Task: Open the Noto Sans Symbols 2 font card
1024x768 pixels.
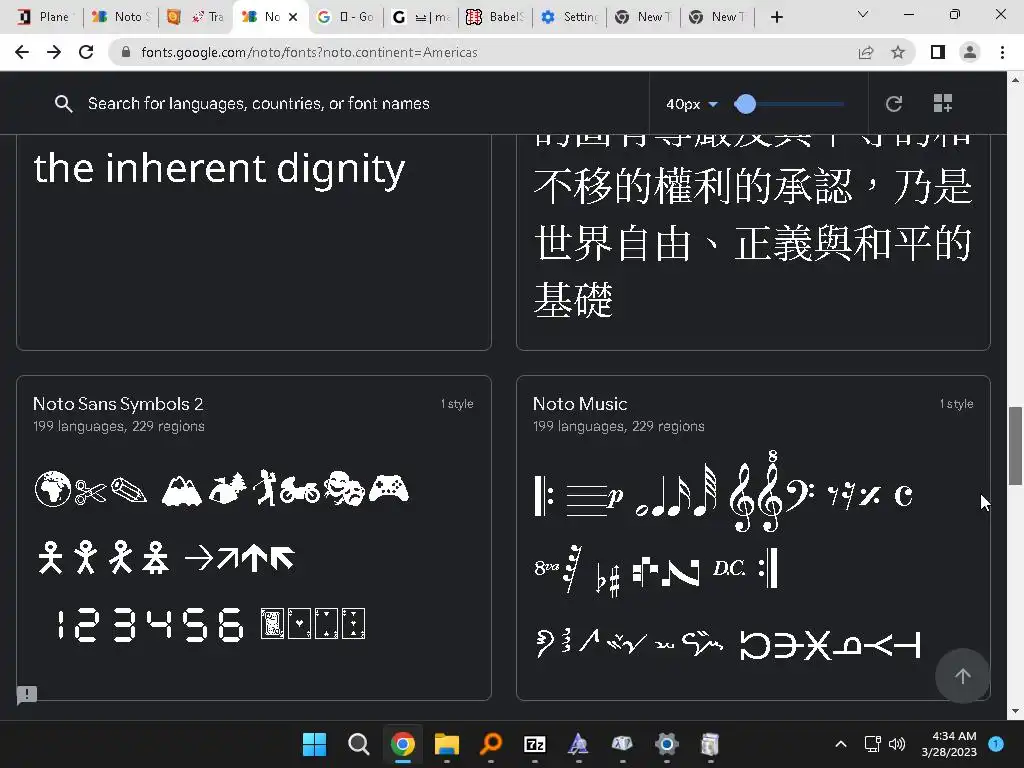Action: [x=253, y=537]
